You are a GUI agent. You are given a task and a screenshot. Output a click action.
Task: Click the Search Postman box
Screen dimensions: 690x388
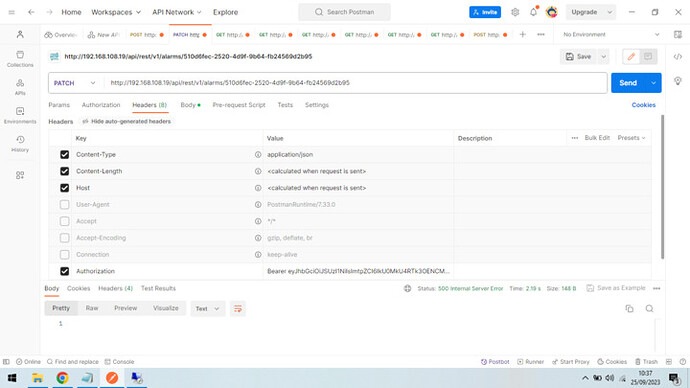tap(344, 12)
